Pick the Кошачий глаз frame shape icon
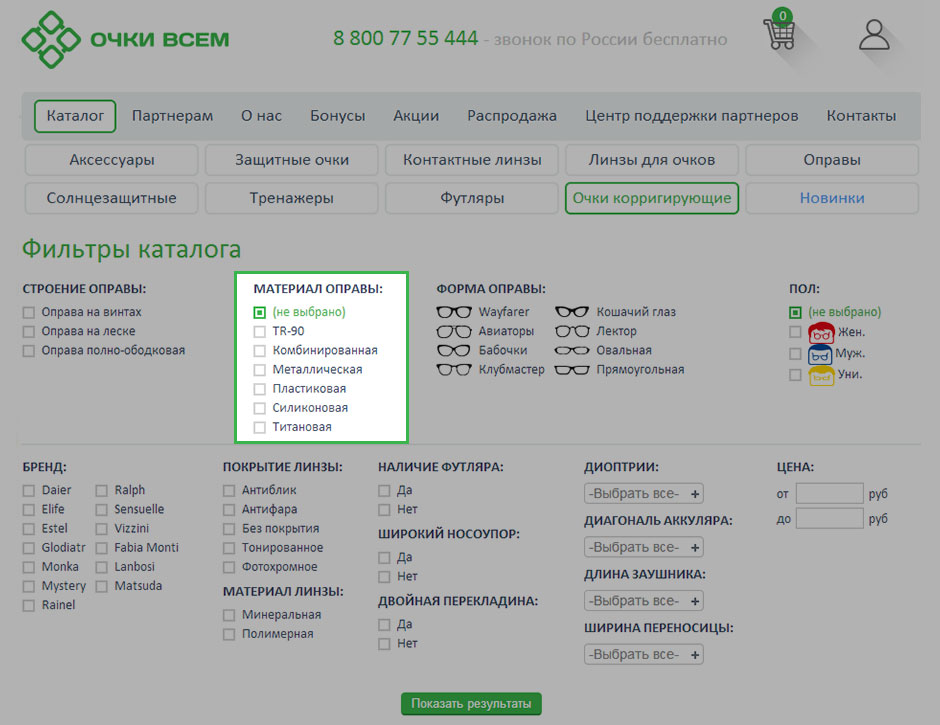Image resolution: width=940 pixels, height=725 pixels. coord(572,312)
